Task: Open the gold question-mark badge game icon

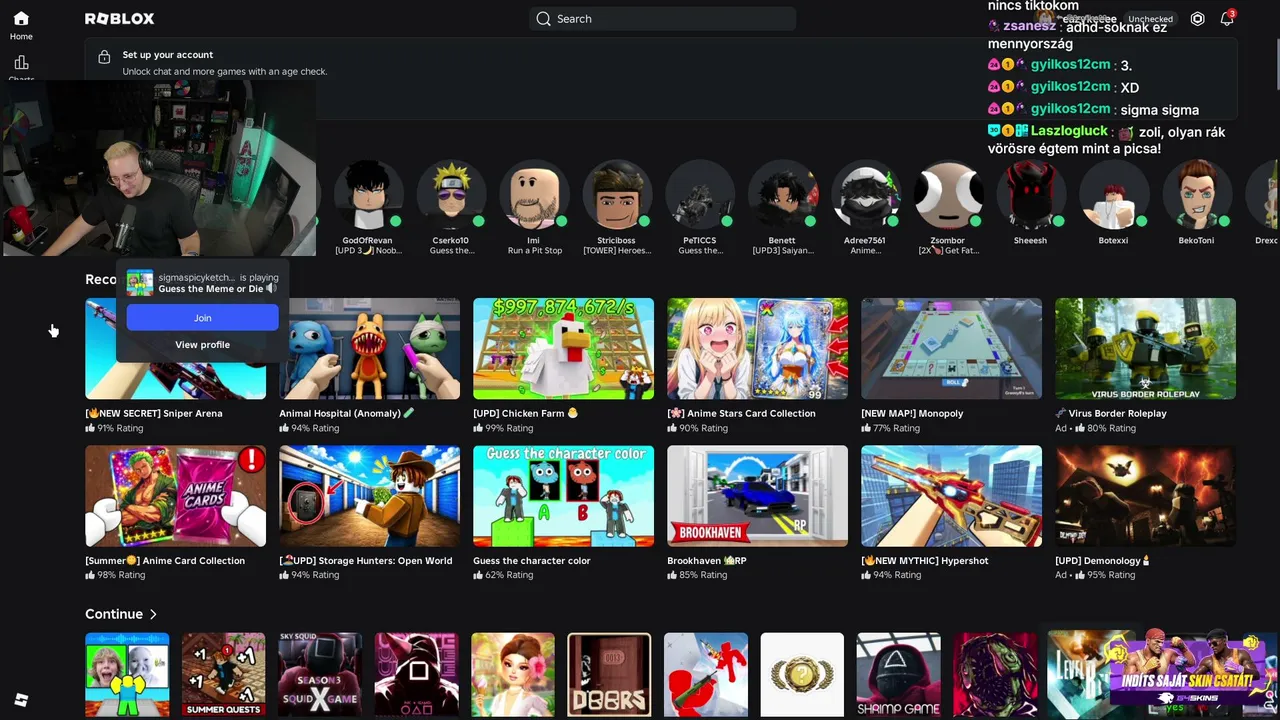Action: click(802, 675)
